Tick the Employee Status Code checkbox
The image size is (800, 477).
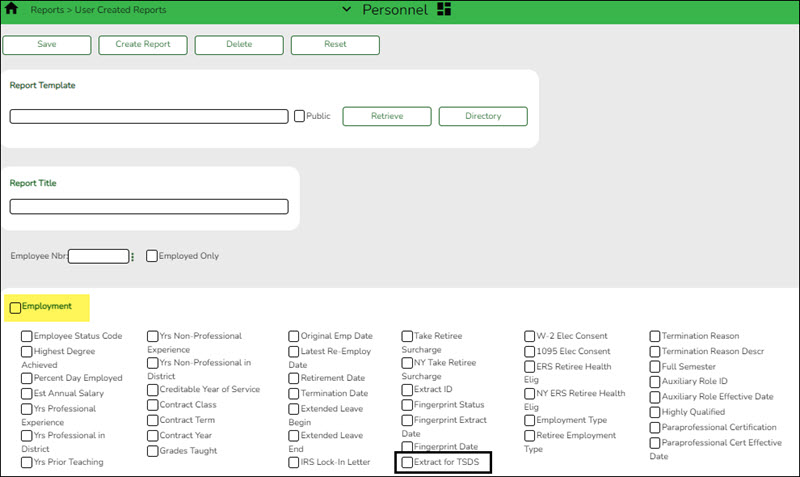[27, 337]
